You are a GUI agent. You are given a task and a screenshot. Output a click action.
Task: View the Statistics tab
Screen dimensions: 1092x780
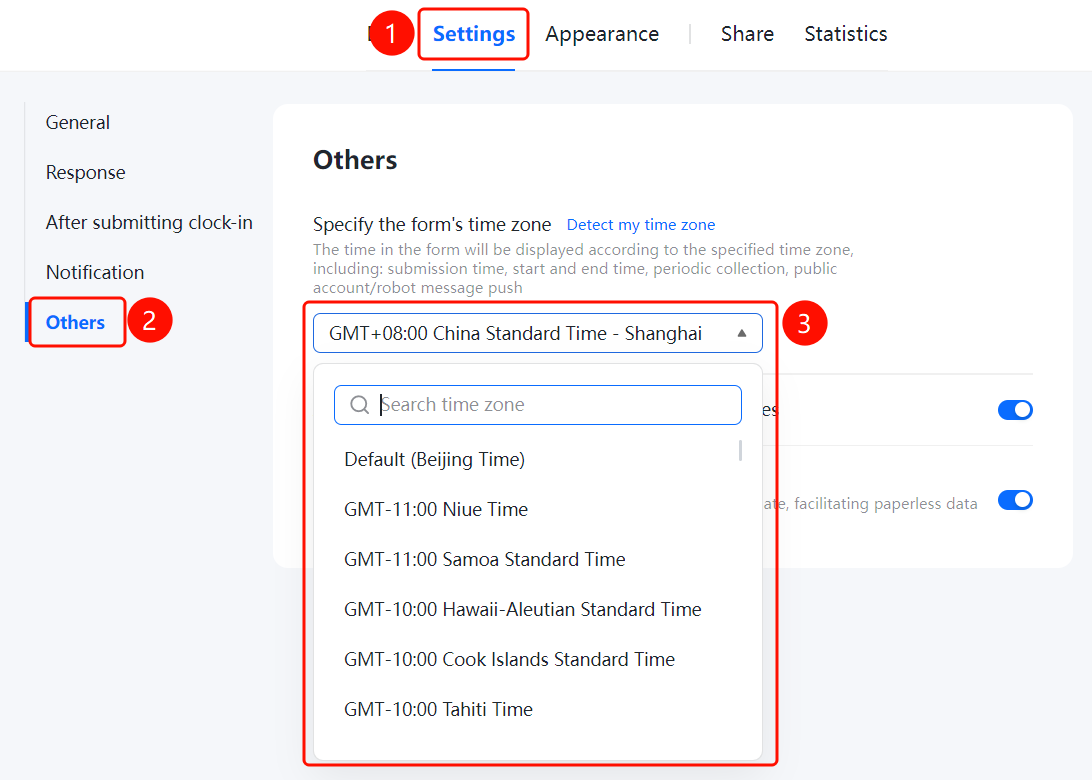tap(845, 33)
